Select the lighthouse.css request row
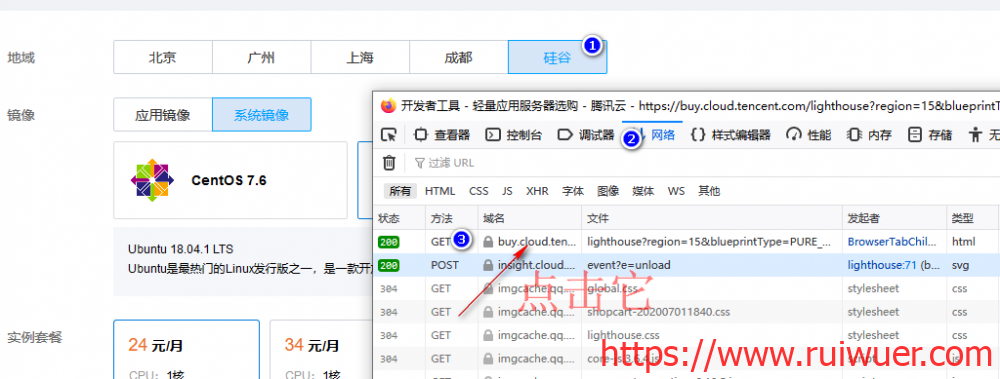 click(687, 335)
